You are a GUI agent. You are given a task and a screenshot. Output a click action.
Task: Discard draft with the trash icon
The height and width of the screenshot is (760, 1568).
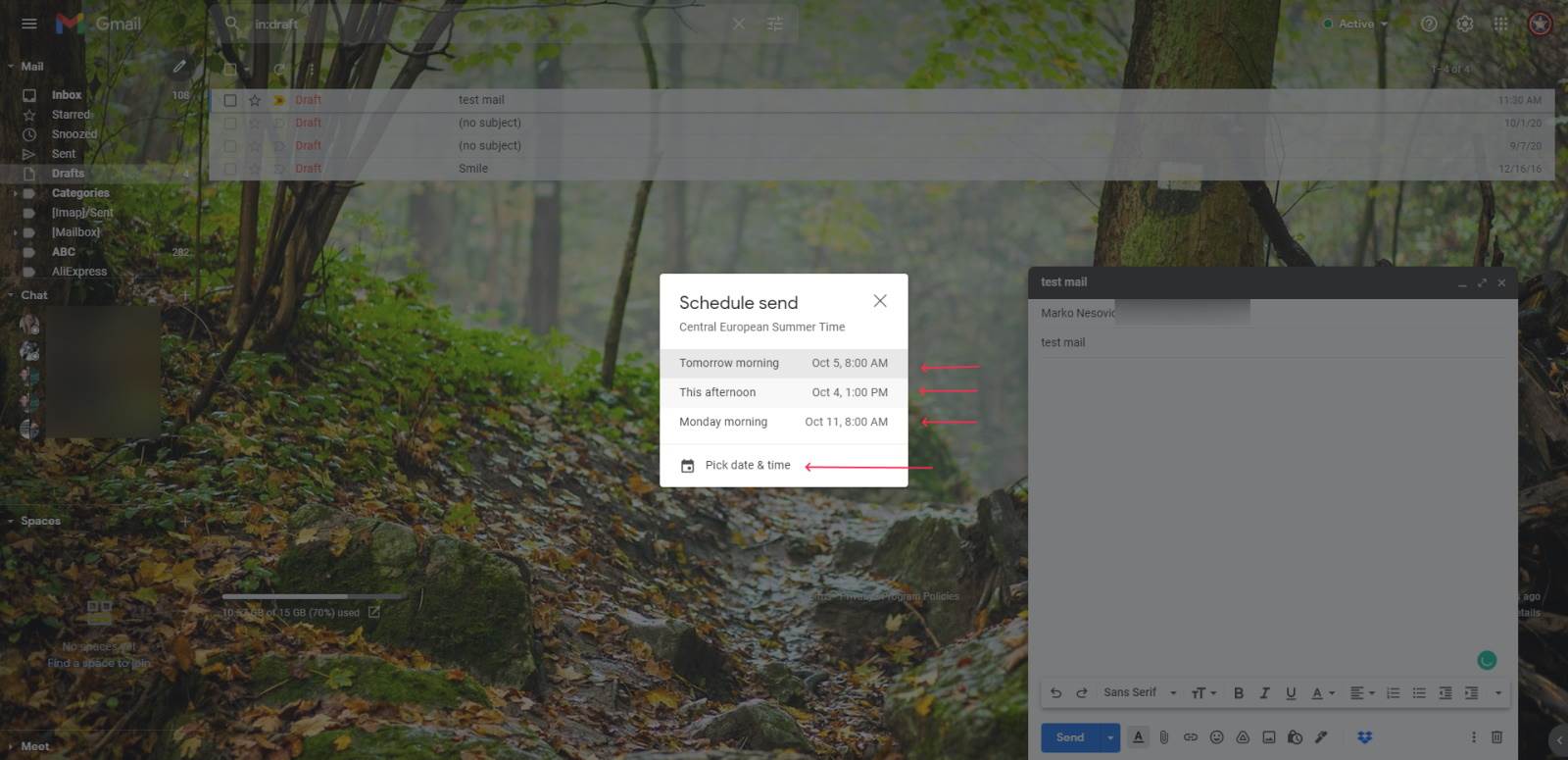click(1496, 736)
